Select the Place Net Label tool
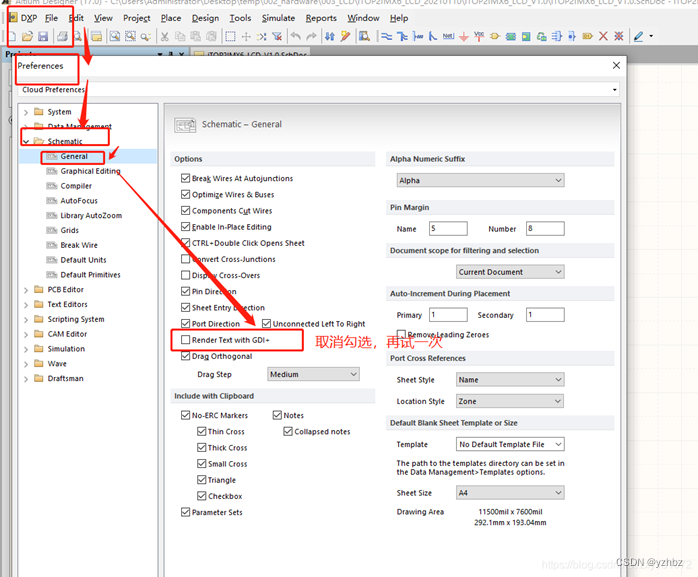Viewport: 698px width, 577px height. pos(448,36)
